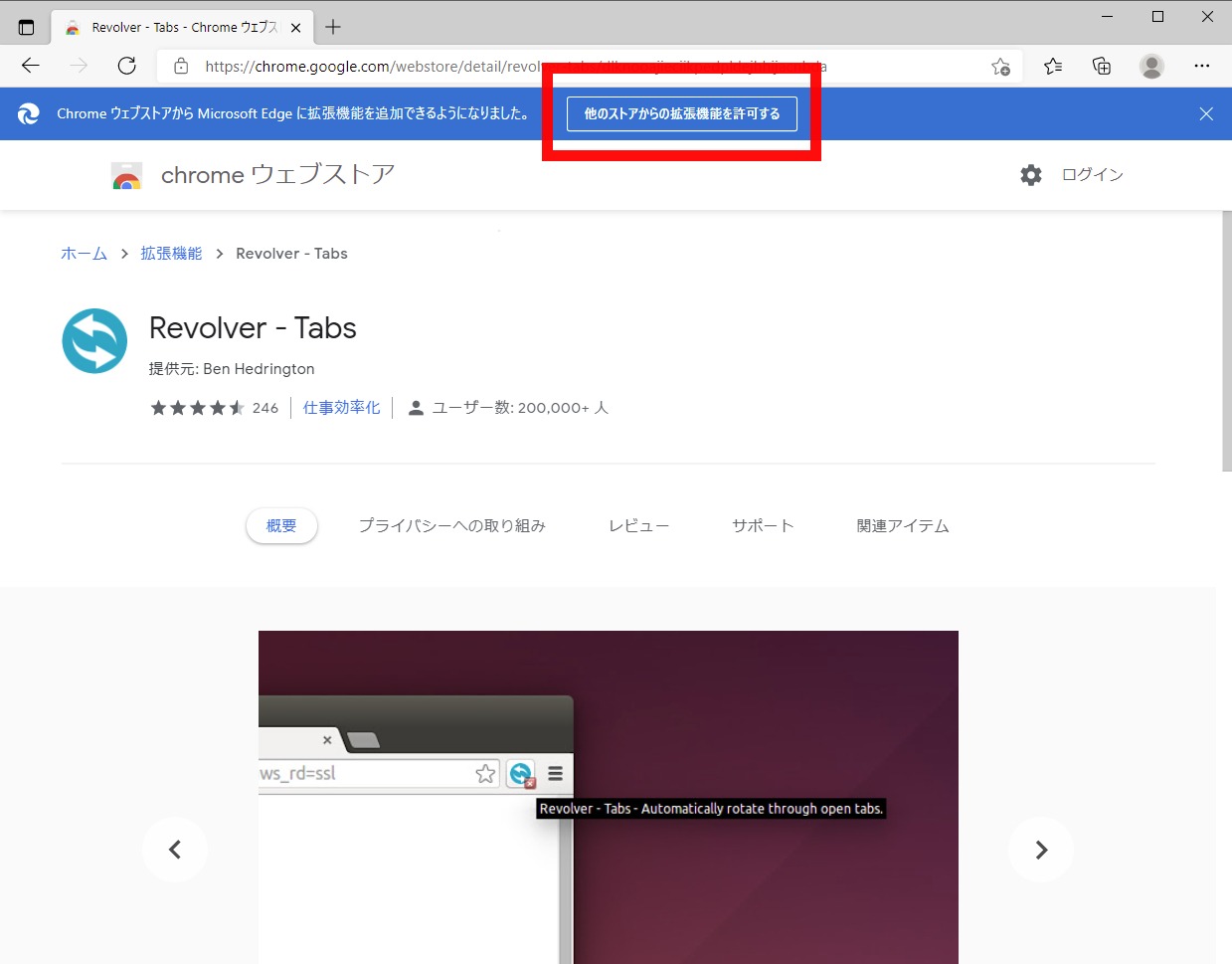Click 他のストアからの拡張機能を許可する button
Viewport: 1232px width, 964px height.
point(681,114)
